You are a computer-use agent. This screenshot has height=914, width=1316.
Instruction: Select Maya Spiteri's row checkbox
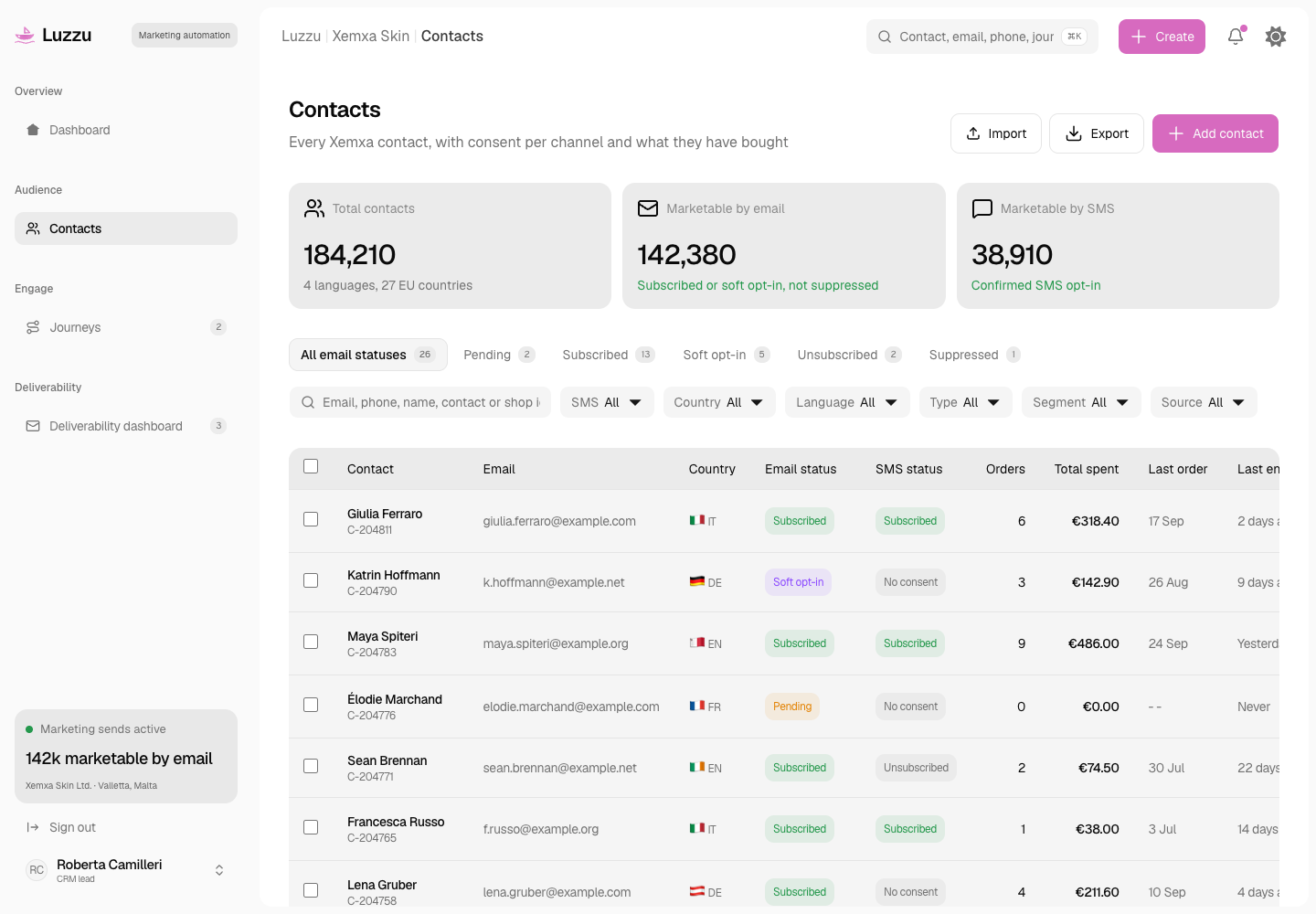311,642
